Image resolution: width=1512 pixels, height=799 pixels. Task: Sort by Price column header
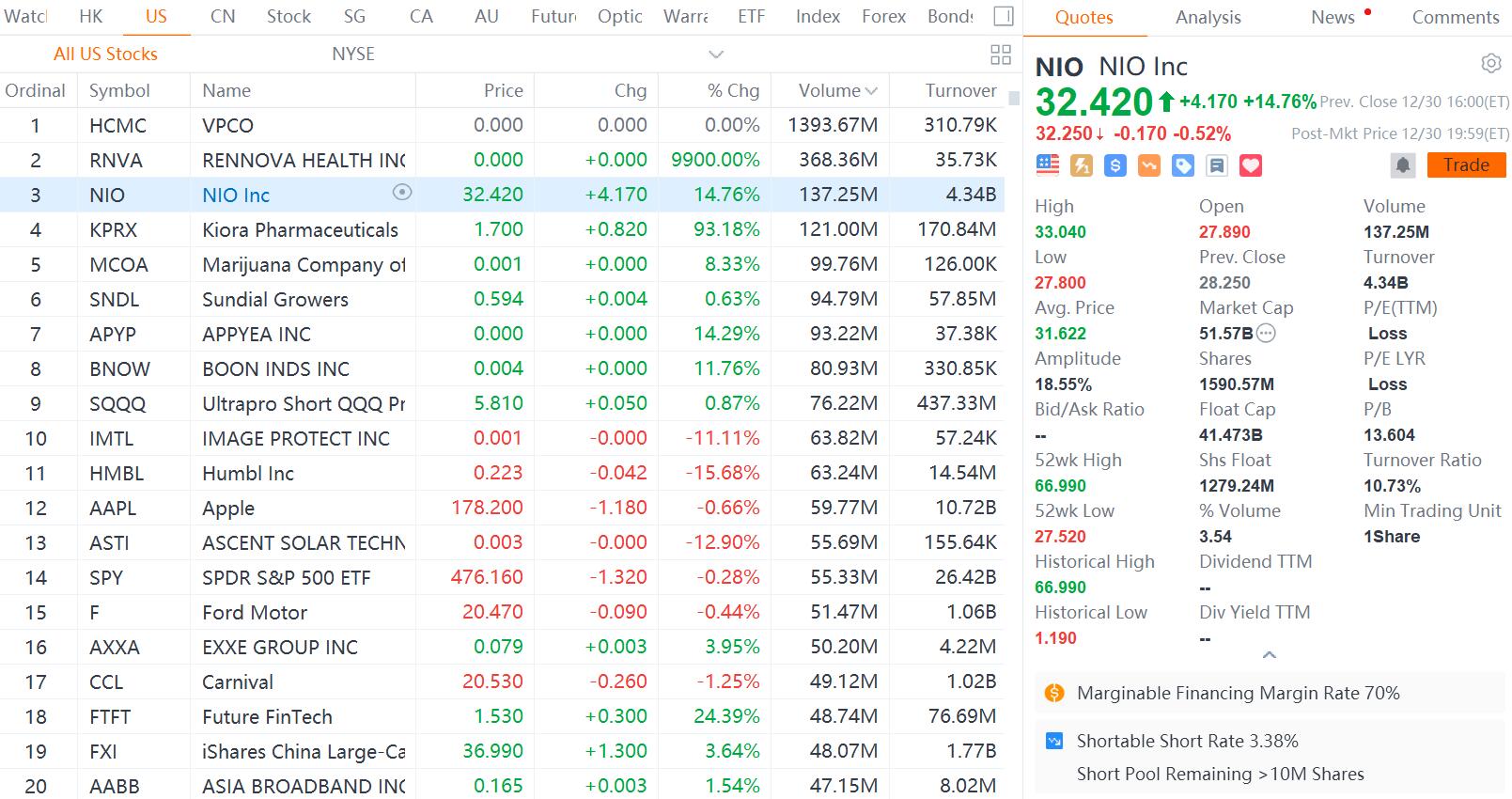(x=503, y=90)
